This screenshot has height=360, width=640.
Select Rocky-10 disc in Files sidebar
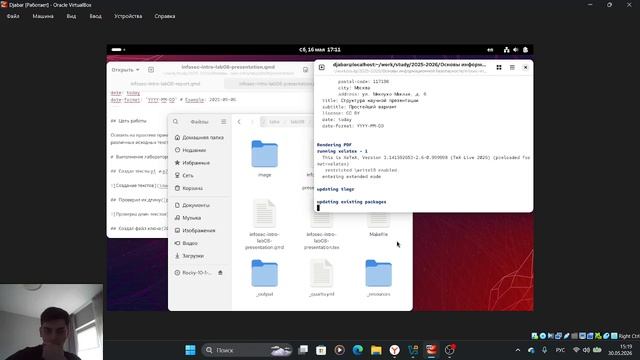[193, 273]
